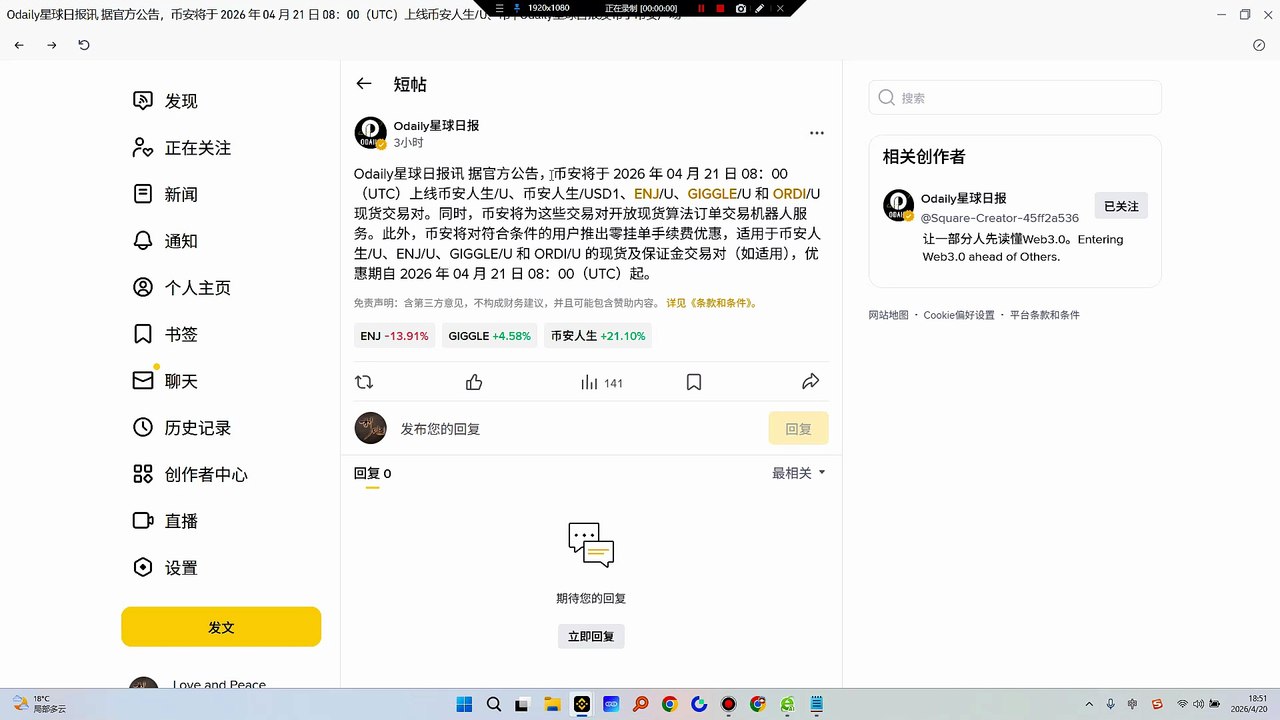Open Chrome from taskbar
Screen dimensions: 1280x720
669,704
